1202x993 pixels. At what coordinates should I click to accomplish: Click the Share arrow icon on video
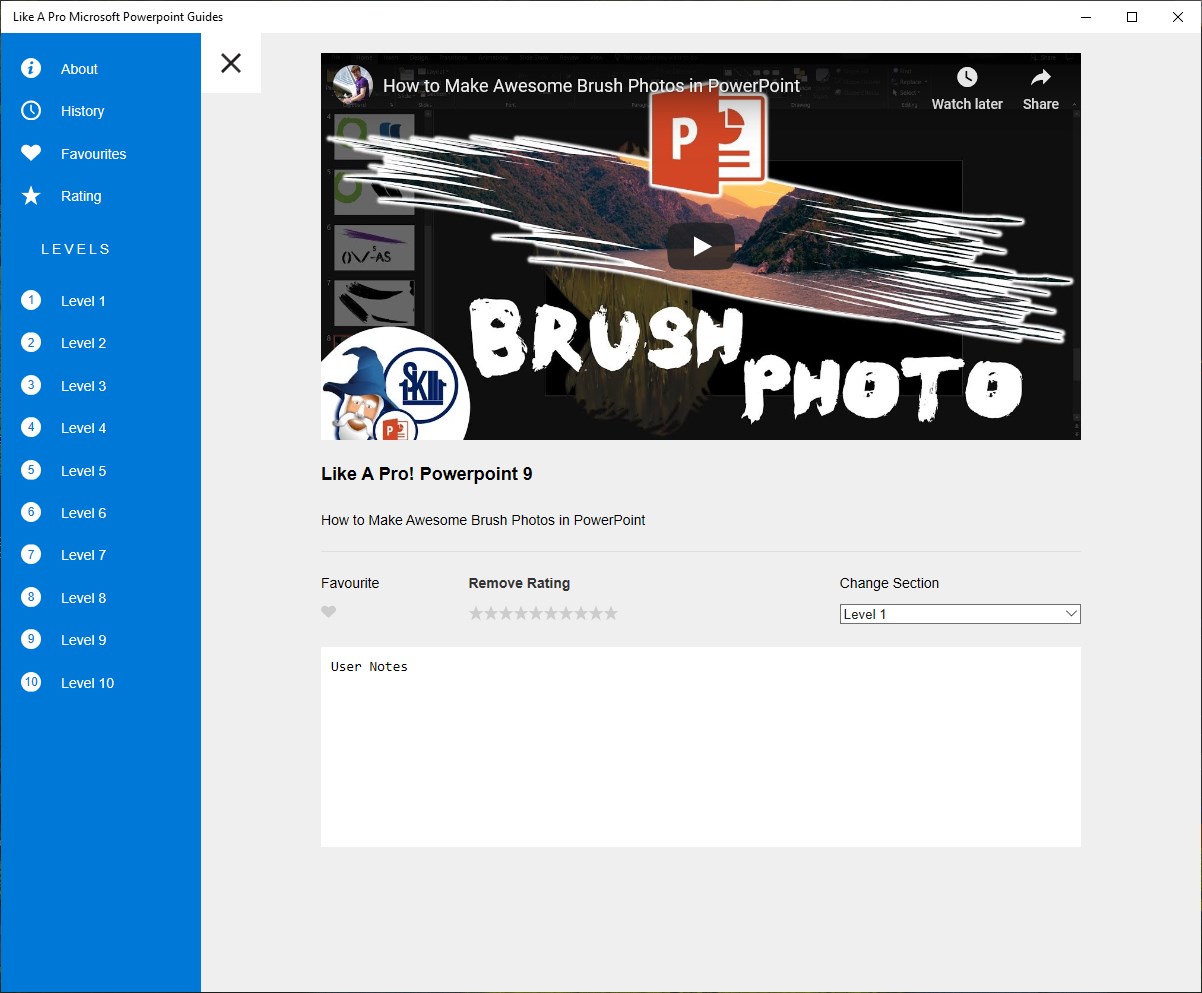(x=1041, y=78)
